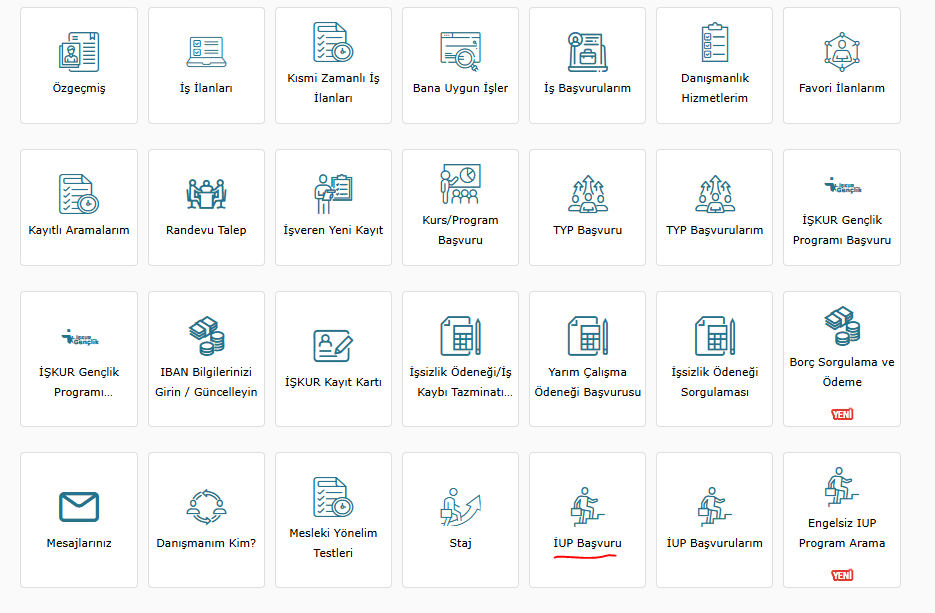Click the Danışmanlık Hizmetlerim clipboard icon
This screenshot has width=935, height=613.
pyautogui.click(x=714, y=42)
